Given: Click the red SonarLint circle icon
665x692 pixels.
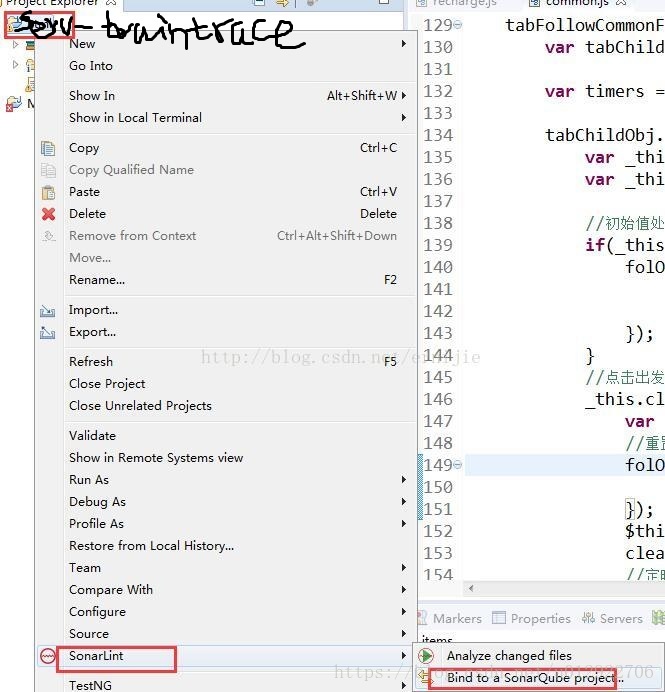Looking at the screenshot, I should point(48,656).
